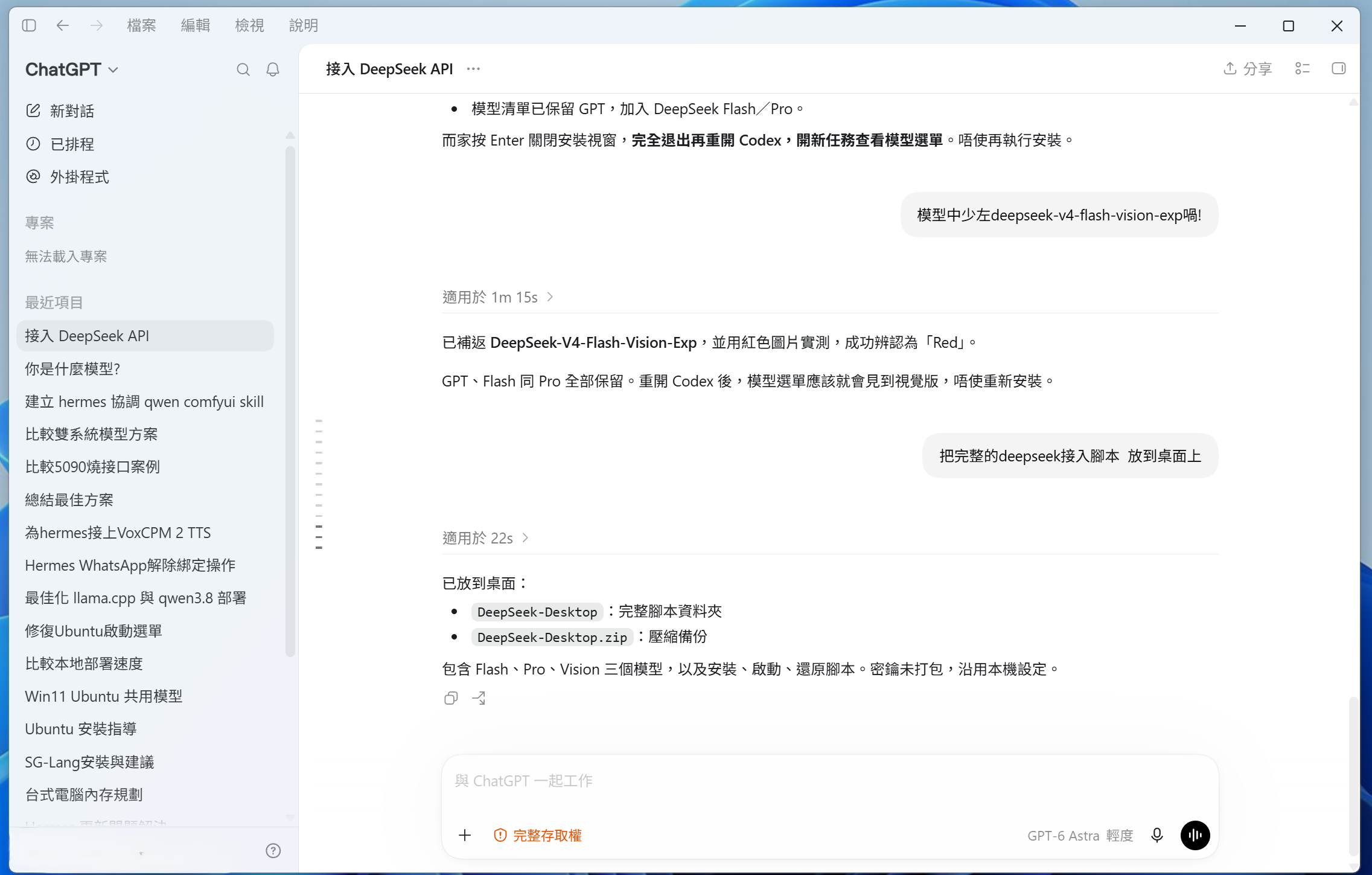Jump using the bottom conversation outline marker
The height and width of the screenshot is (875, 1372).
[x=319, y=548]
